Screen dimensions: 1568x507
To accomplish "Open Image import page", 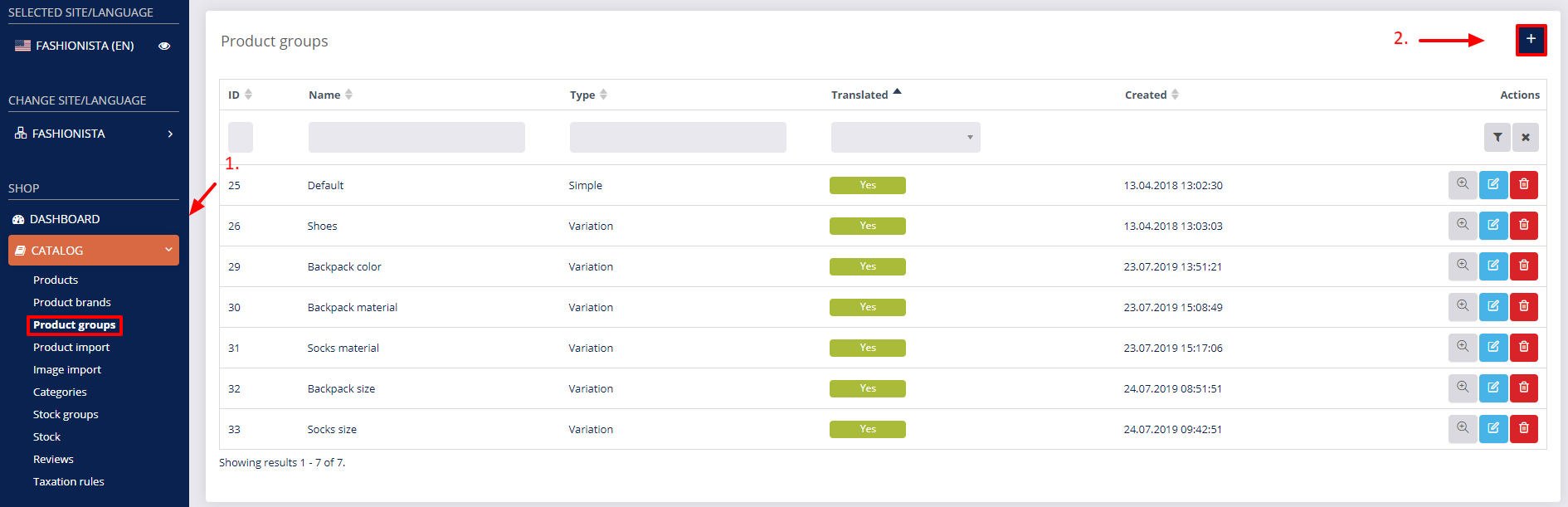I will tap(67, 369).
